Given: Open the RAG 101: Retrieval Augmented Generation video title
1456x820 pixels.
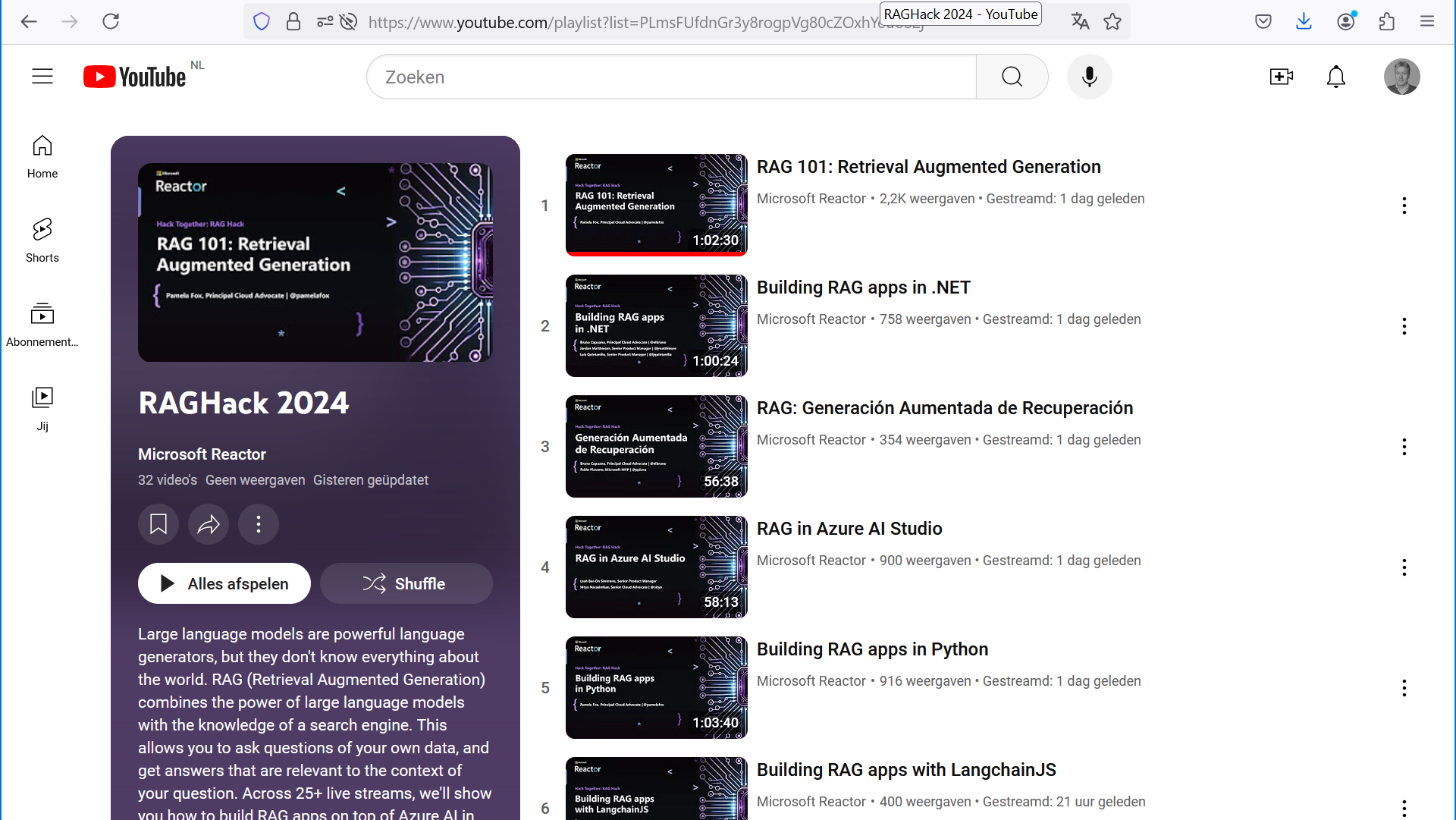Looking at the screenshot, I should (929, 167).
